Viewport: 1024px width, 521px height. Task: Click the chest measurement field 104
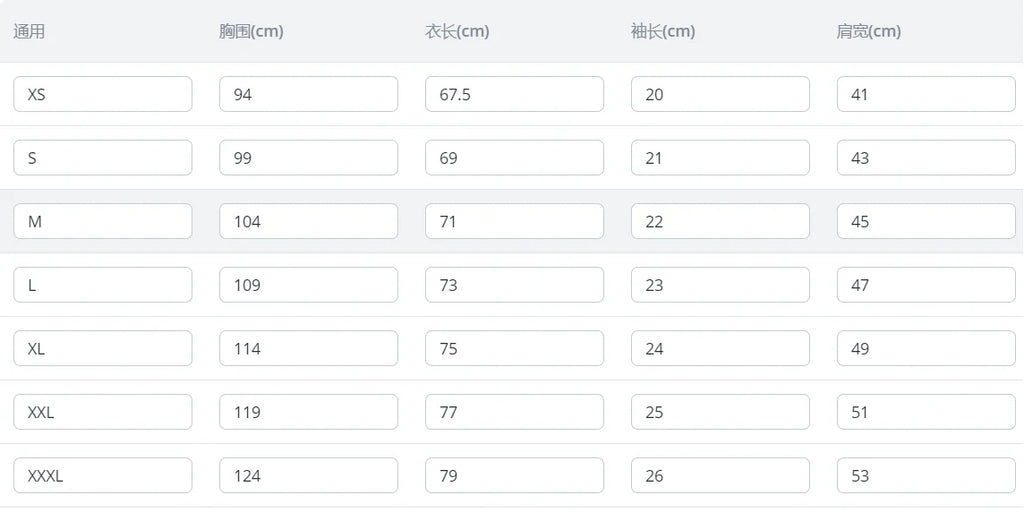(x=308, y=221)
